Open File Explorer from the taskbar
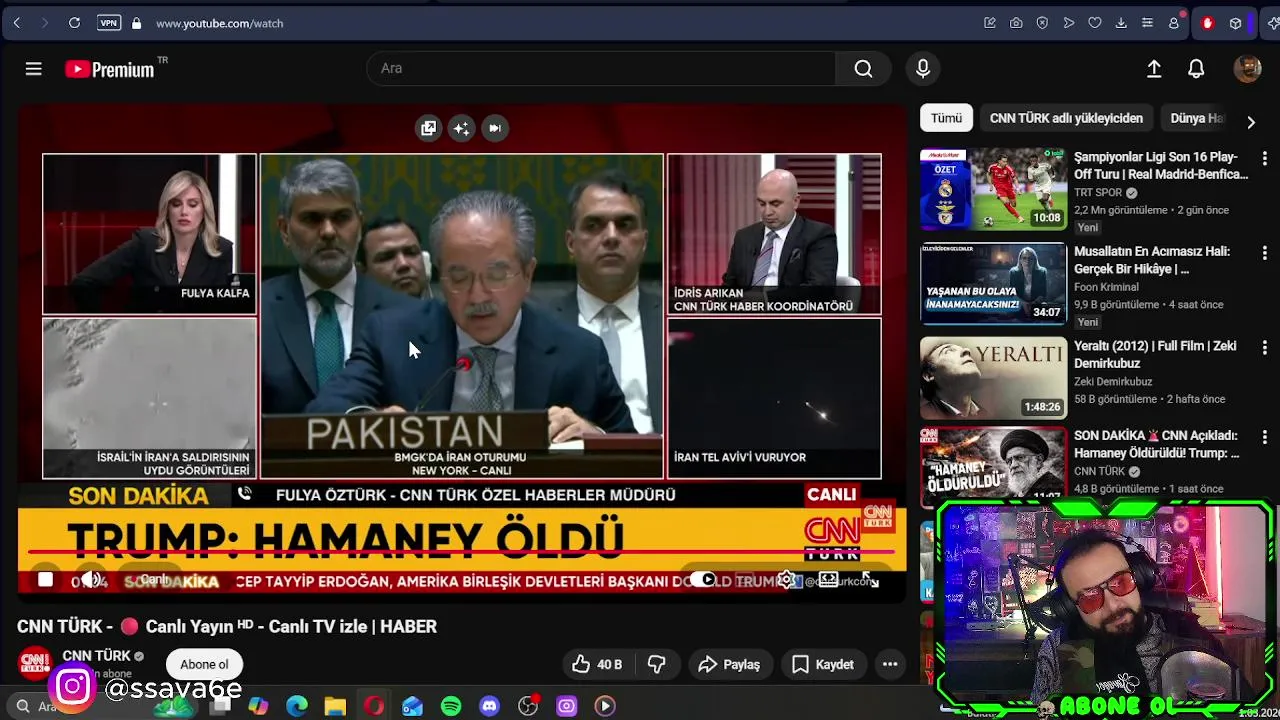 pyautogui.click(x=335, y=706)
